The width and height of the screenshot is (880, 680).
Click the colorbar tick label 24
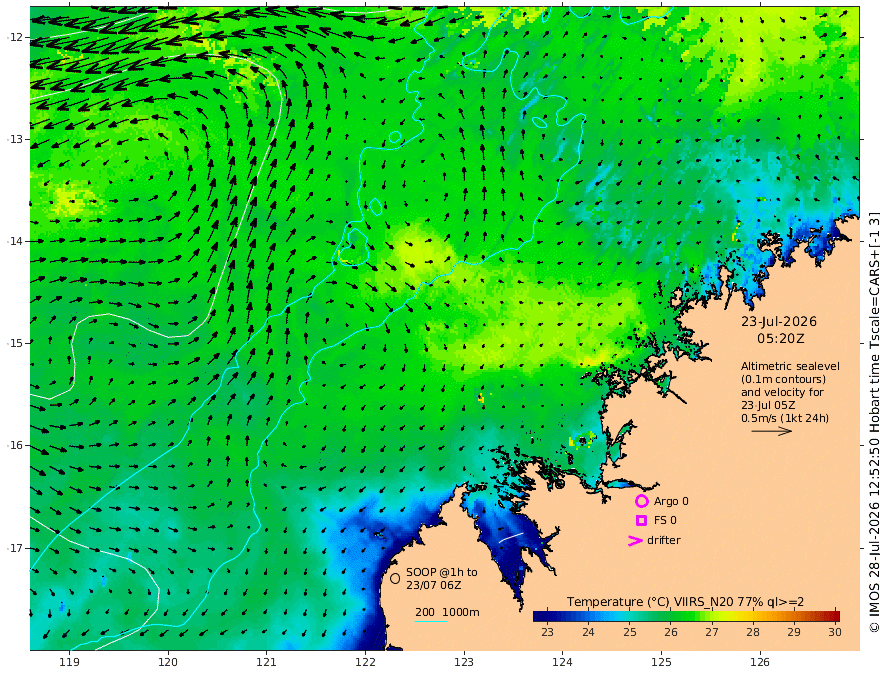[588, 632]
